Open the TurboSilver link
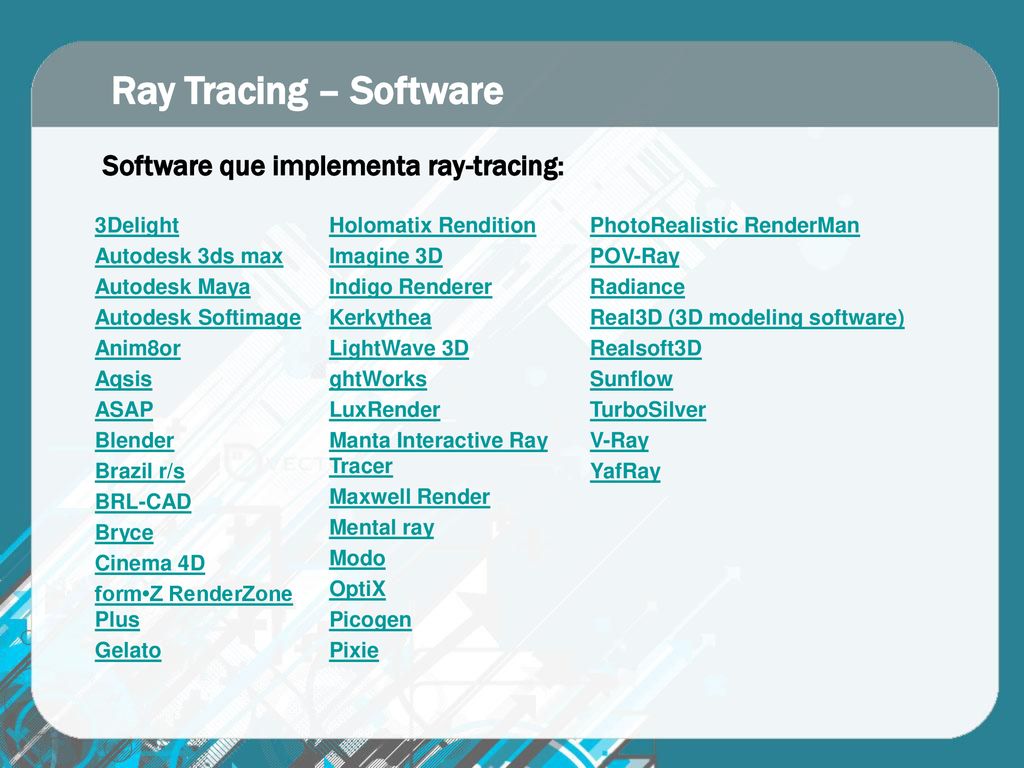The width and height of the screenshot is (1024, 768). point(648,409)
